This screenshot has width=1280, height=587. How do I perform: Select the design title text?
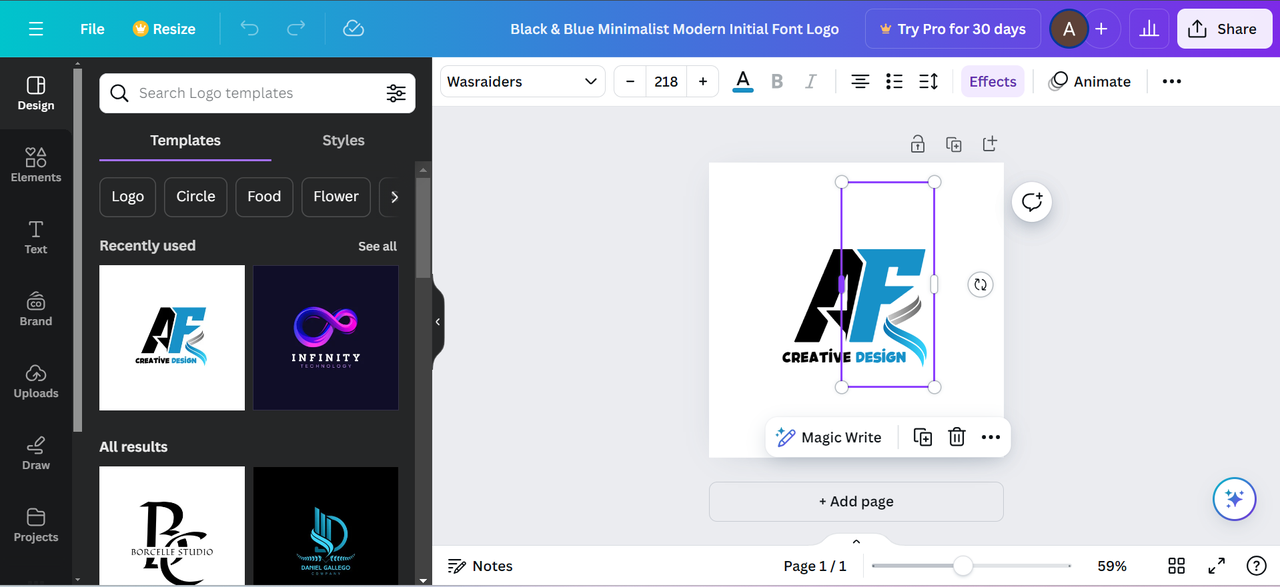(675, 29)
